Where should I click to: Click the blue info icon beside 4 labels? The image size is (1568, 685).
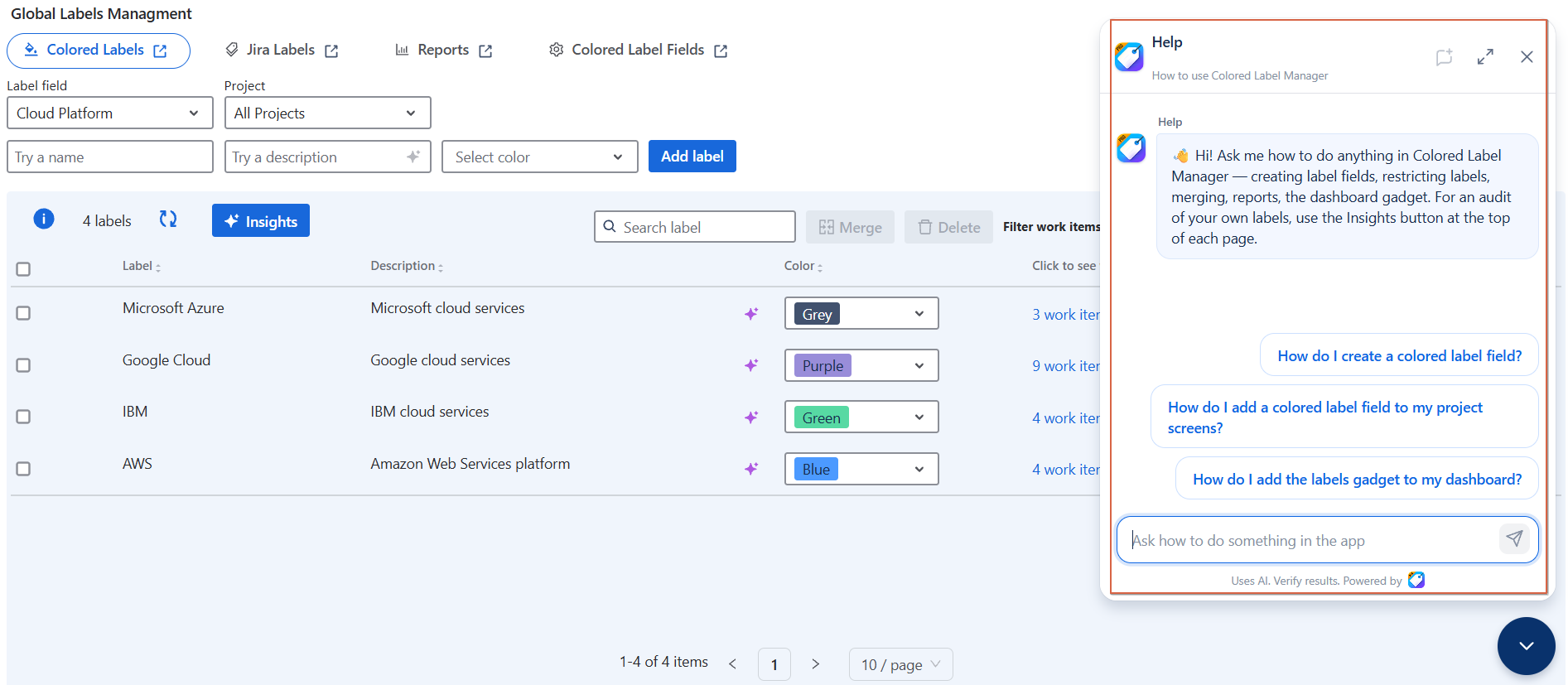coord(44,219)
